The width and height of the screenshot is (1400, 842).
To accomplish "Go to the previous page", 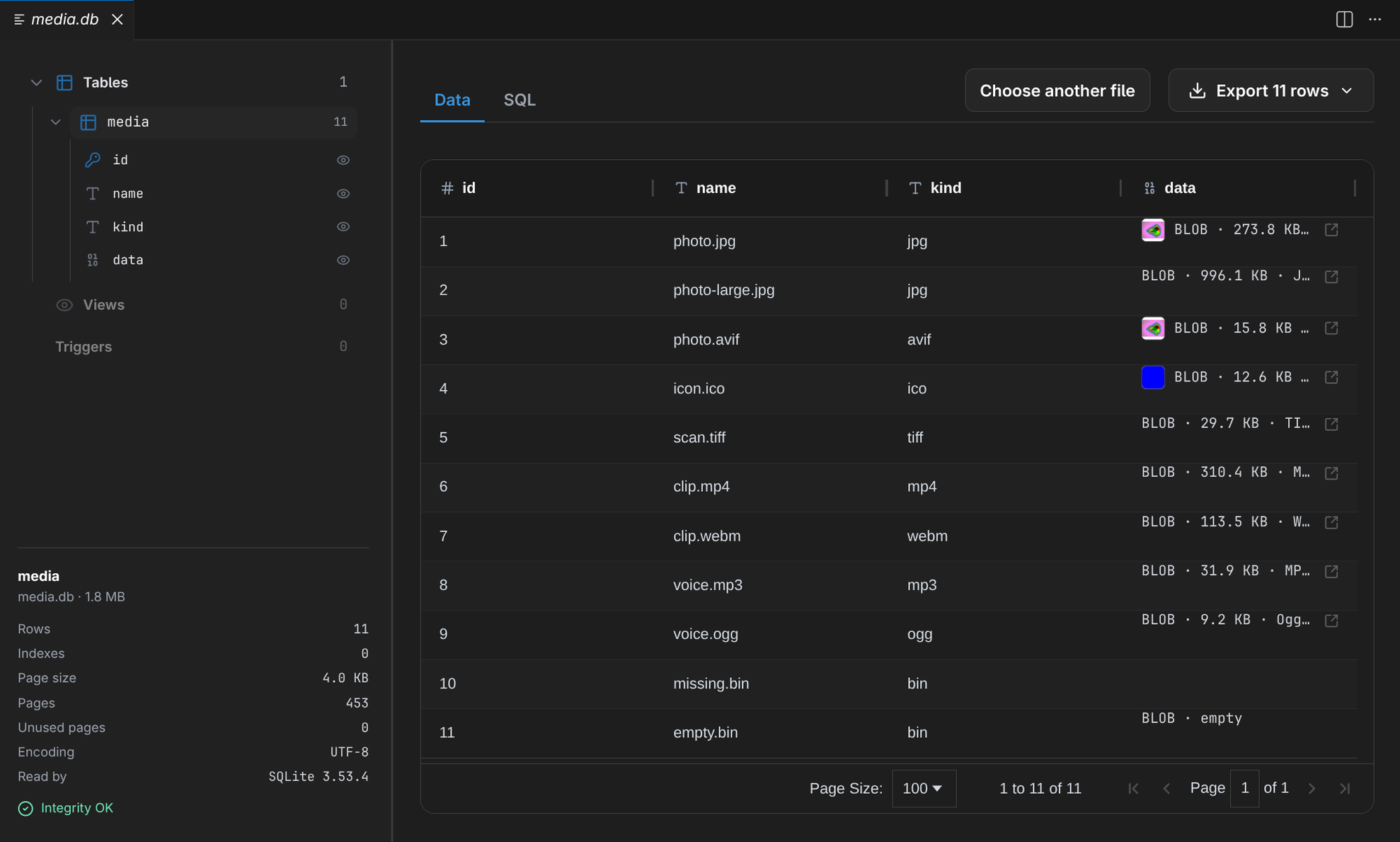I will (1166, 788).
